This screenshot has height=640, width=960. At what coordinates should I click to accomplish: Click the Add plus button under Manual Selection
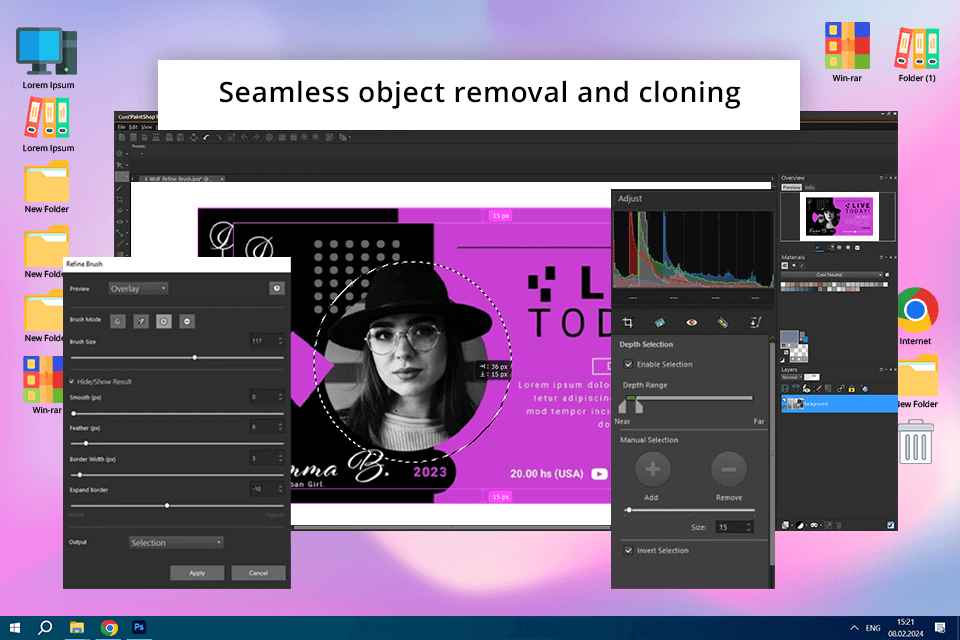[x=653, y=469]
